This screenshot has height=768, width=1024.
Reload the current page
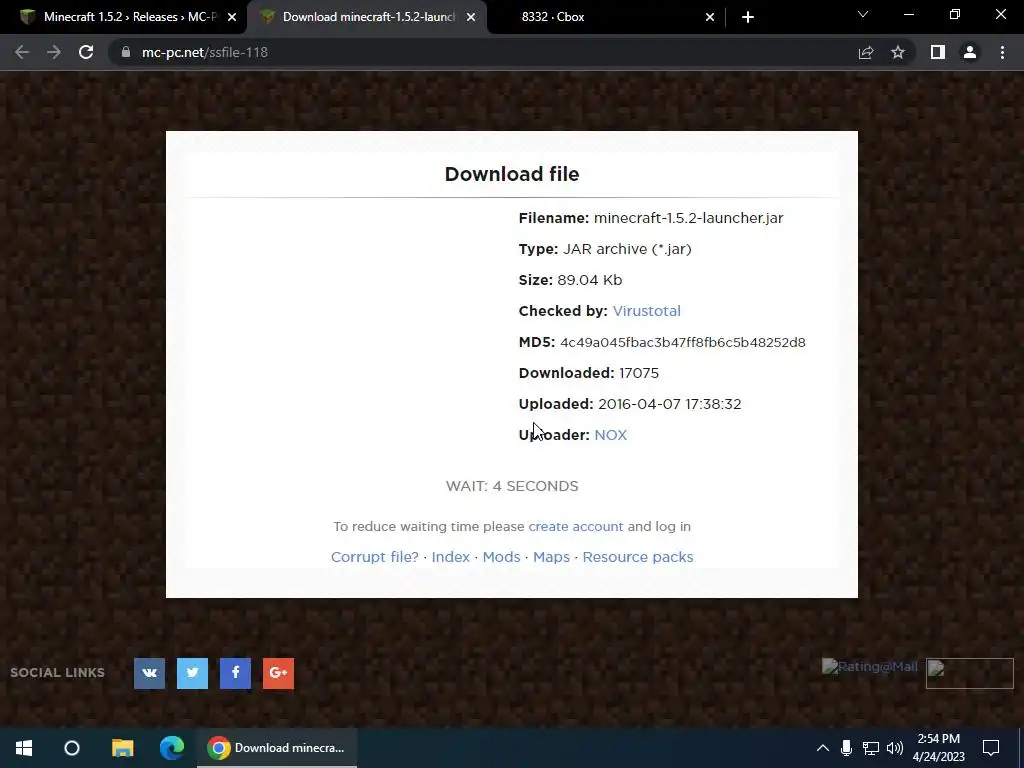[x=86, y=52]
